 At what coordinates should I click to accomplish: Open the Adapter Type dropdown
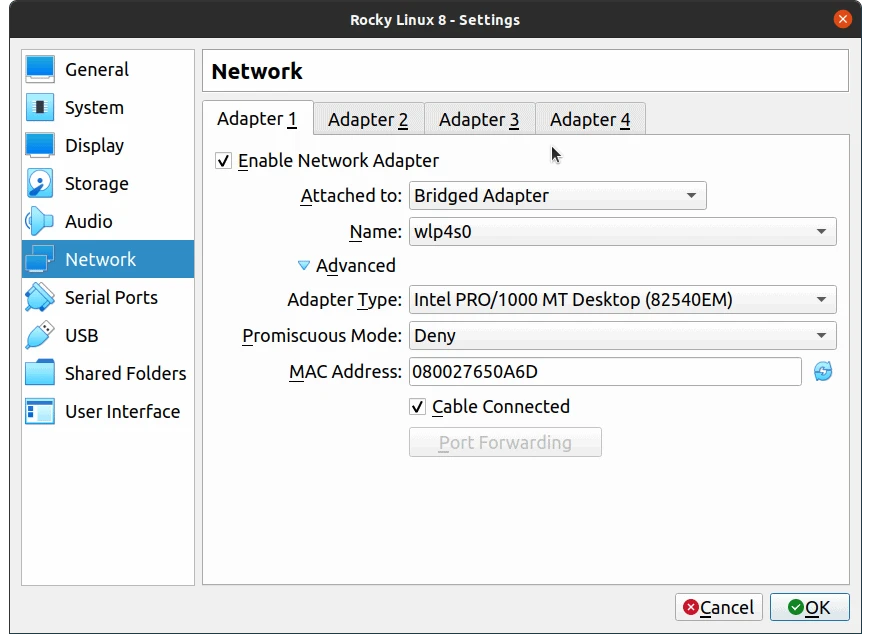coord(622,299)
